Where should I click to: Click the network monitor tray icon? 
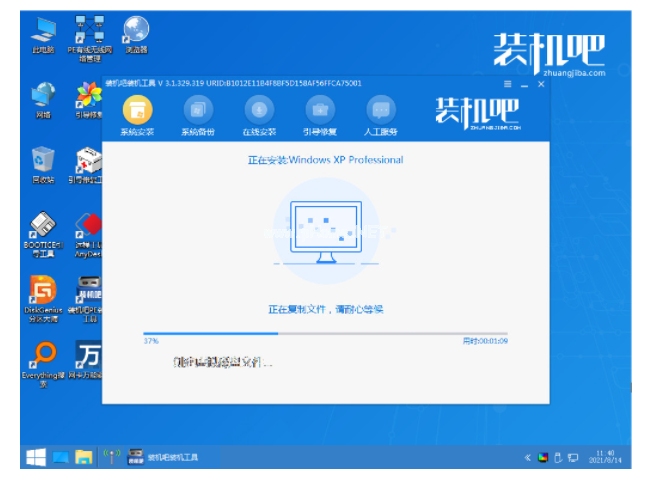(x=573, y=457)
